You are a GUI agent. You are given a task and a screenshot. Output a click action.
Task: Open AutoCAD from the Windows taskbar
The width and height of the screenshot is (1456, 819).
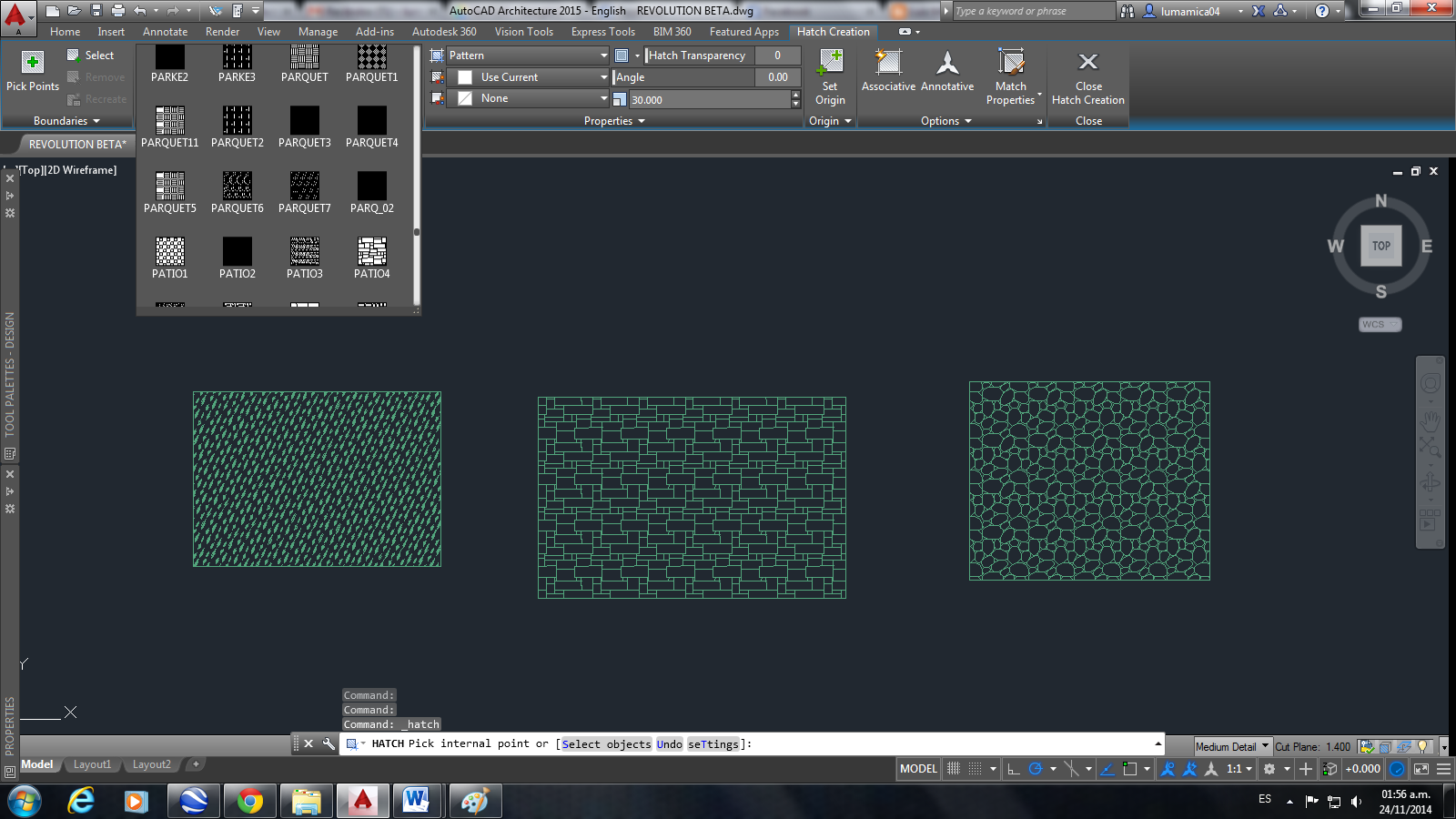362,801
